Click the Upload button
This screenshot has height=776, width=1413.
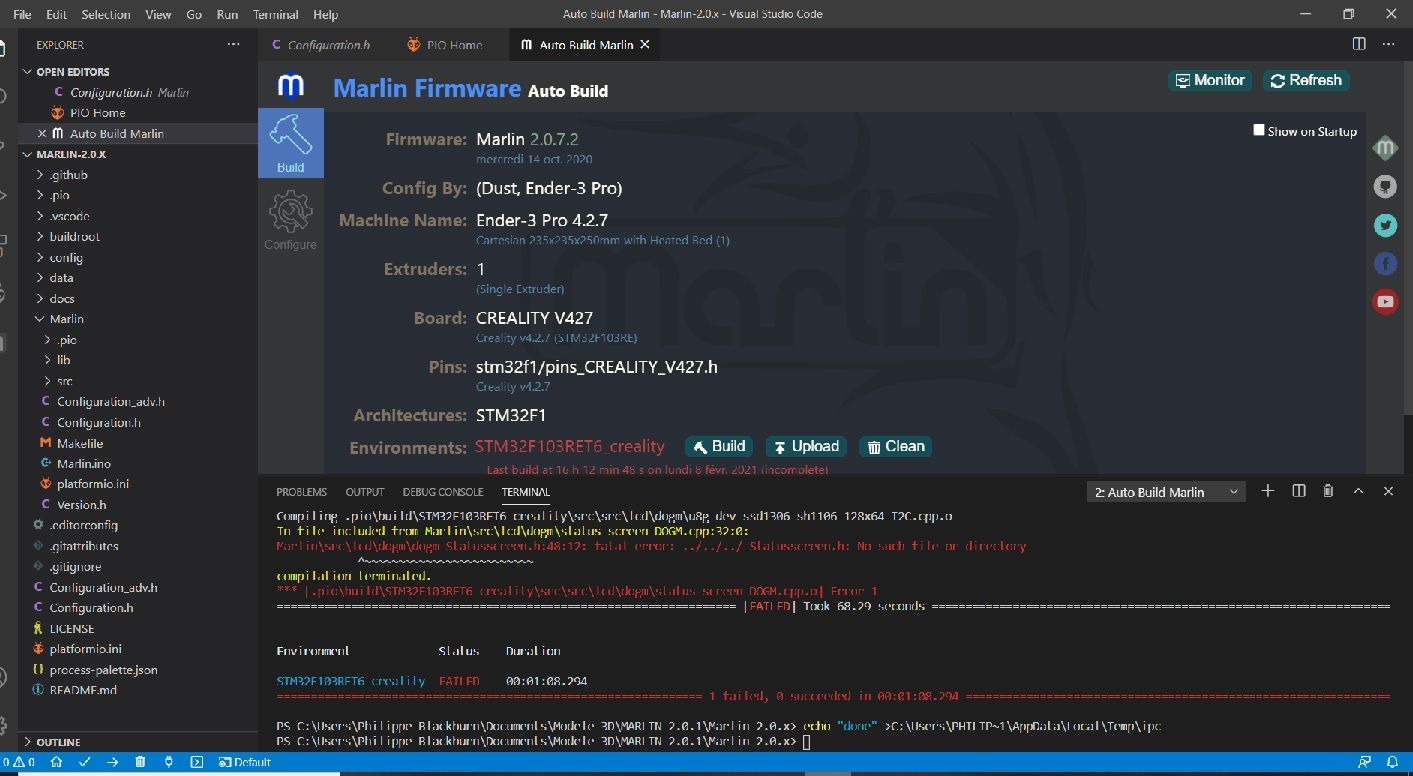(805, 446)
